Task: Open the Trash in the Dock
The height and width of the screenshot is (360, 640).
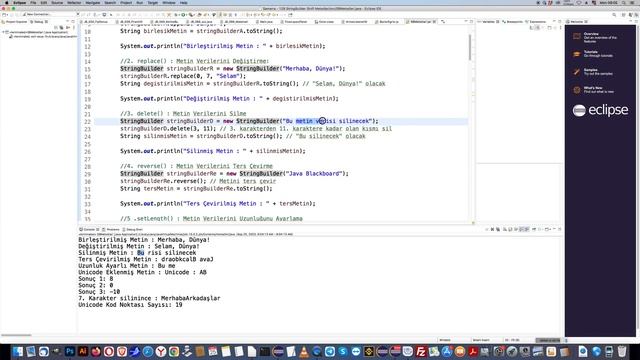Action: [x=622, y=351]
